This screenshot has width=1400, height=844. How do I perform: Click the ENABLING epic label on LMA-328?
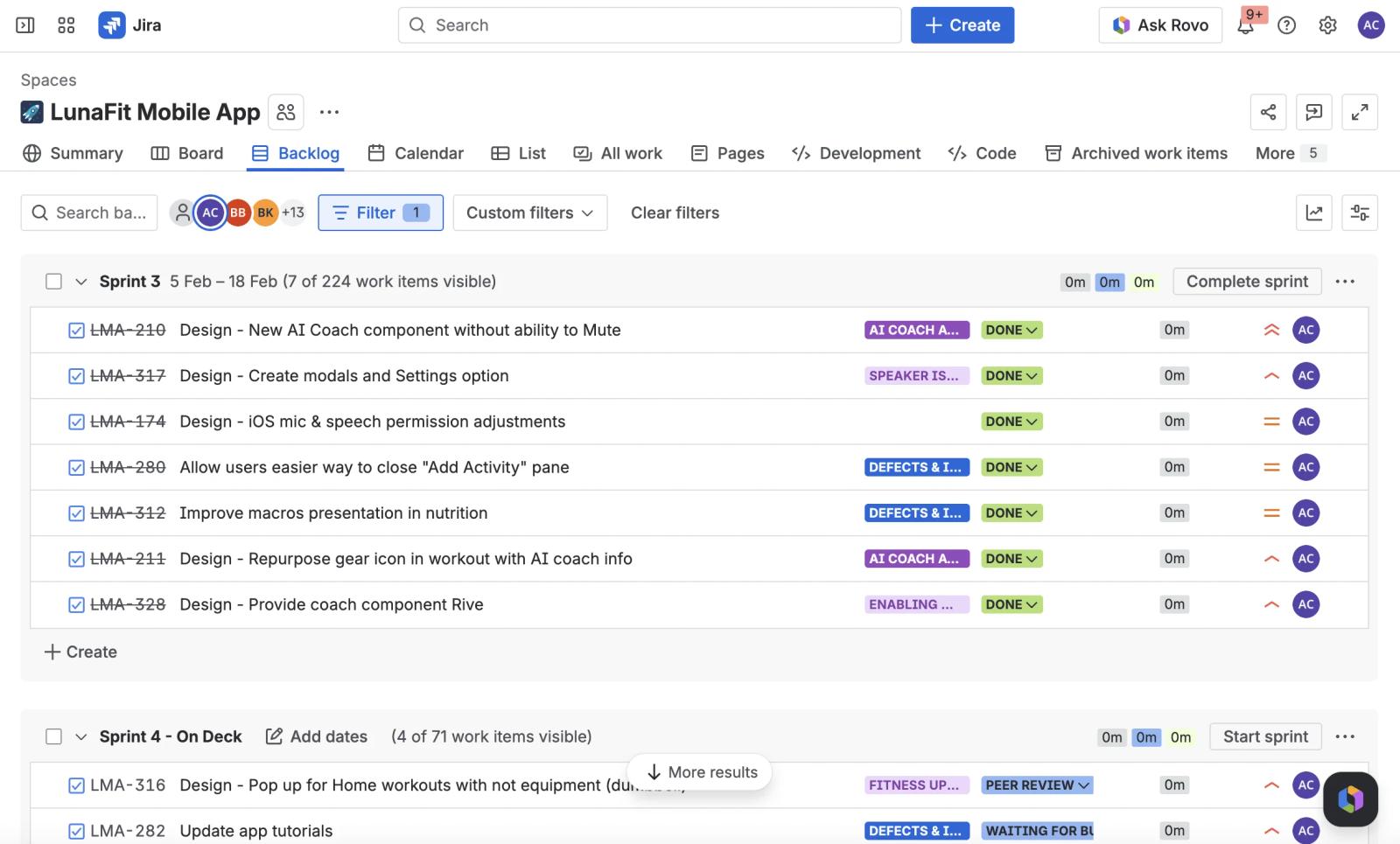click(916, 604)
